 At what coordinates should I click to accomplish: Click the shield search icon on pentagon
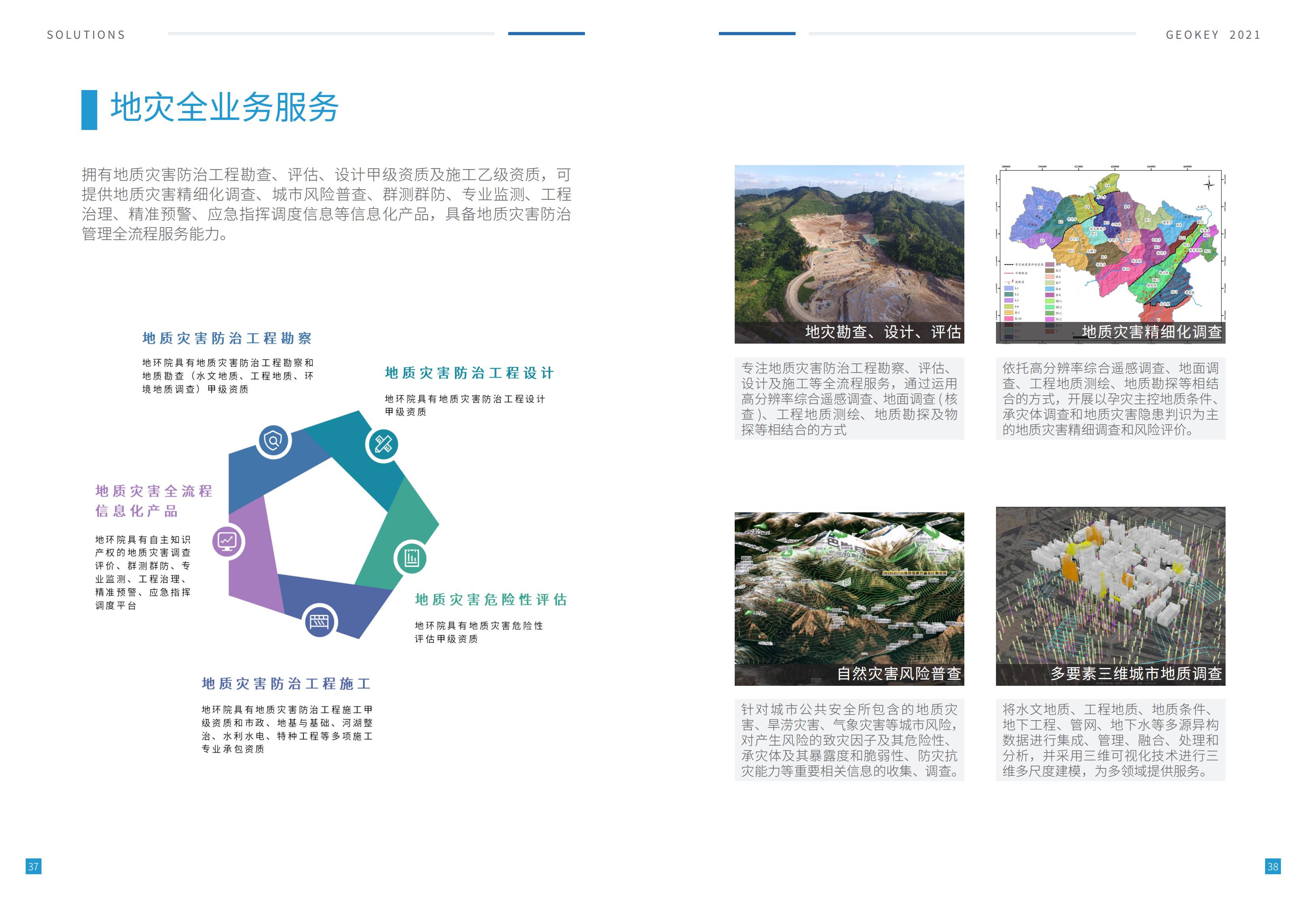[273, 440]
